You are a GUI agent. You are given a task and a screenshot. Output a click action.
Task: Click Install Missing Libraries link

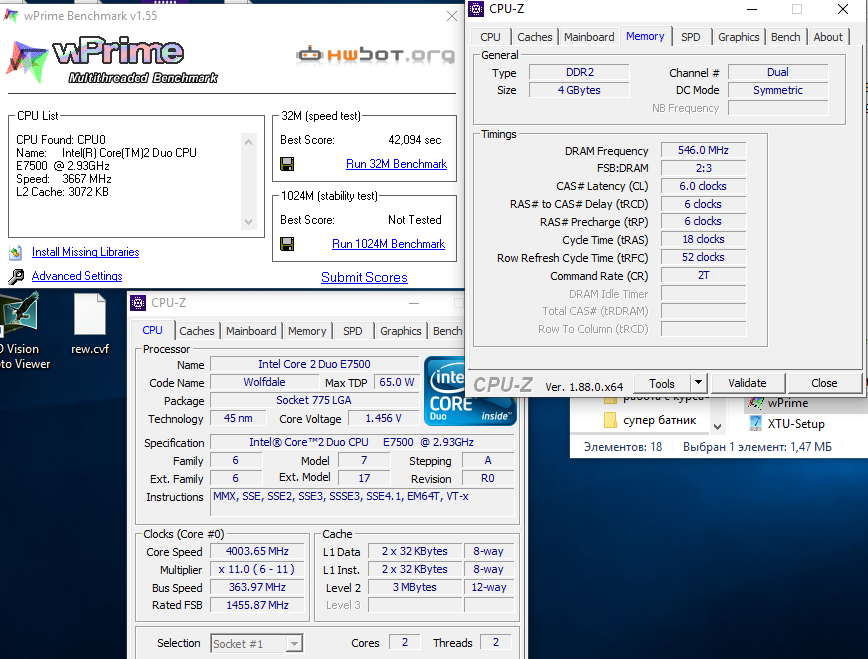85,252
